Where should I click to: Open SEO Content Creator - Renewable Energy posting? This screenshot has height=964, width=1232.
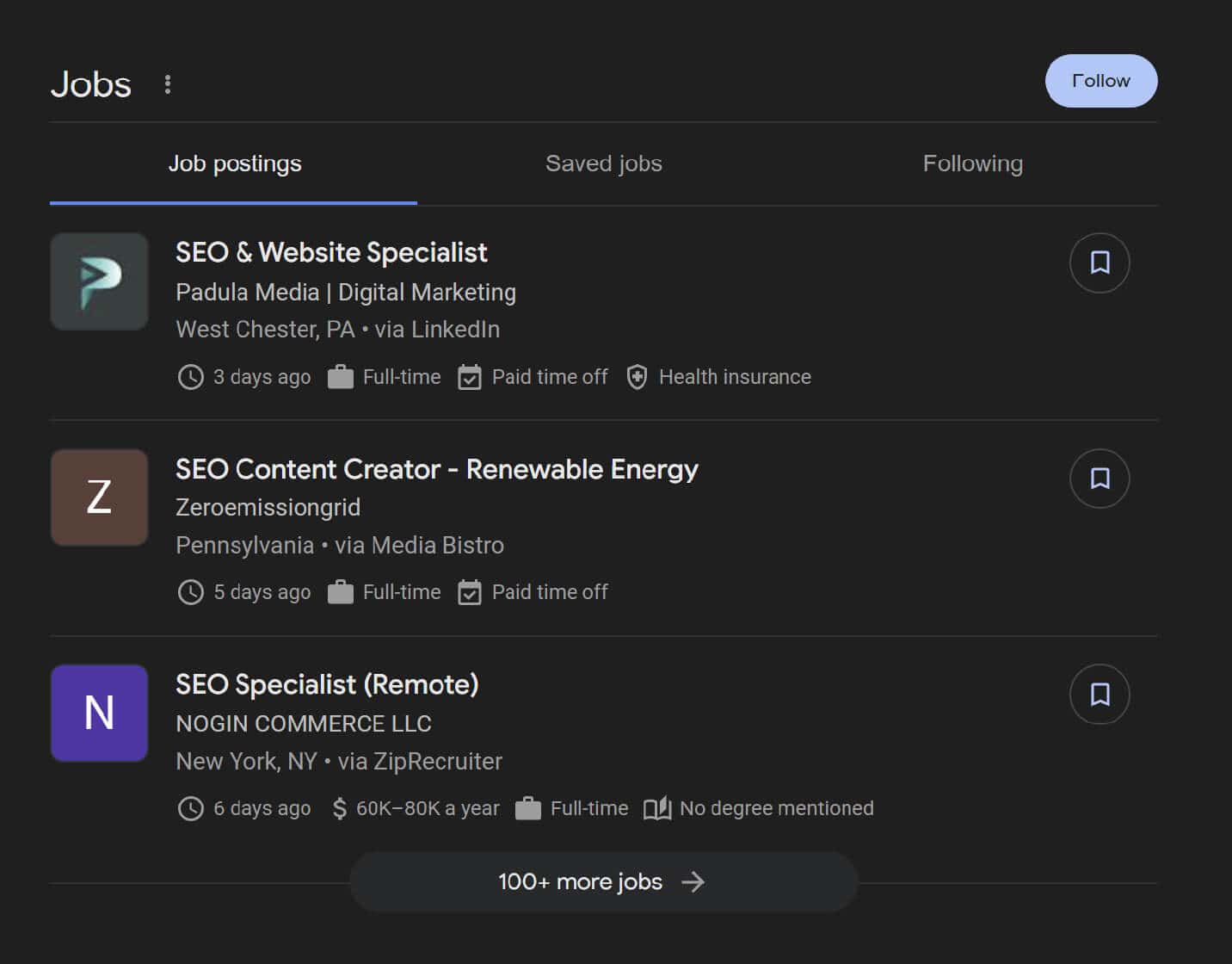pyautogui.click(x=437, y=469)
